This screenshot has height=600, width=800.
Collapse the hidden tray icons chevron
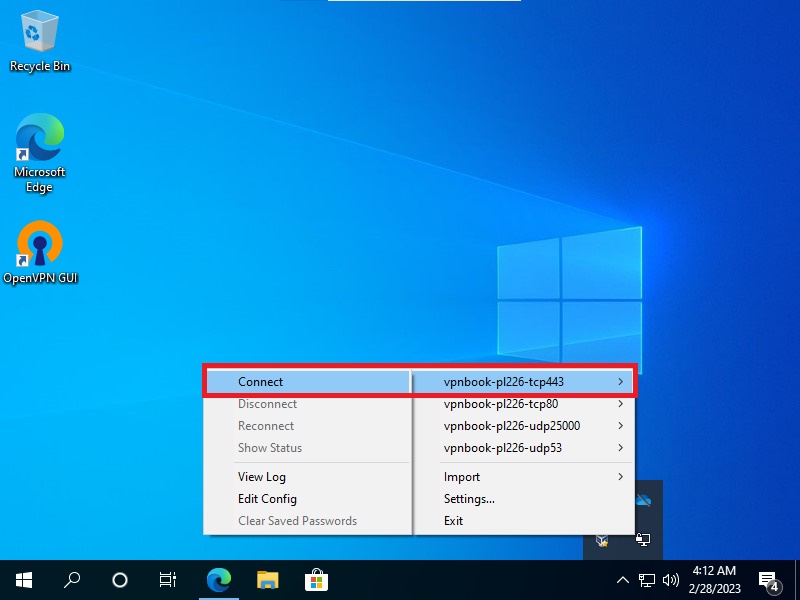tap(623, 580)
